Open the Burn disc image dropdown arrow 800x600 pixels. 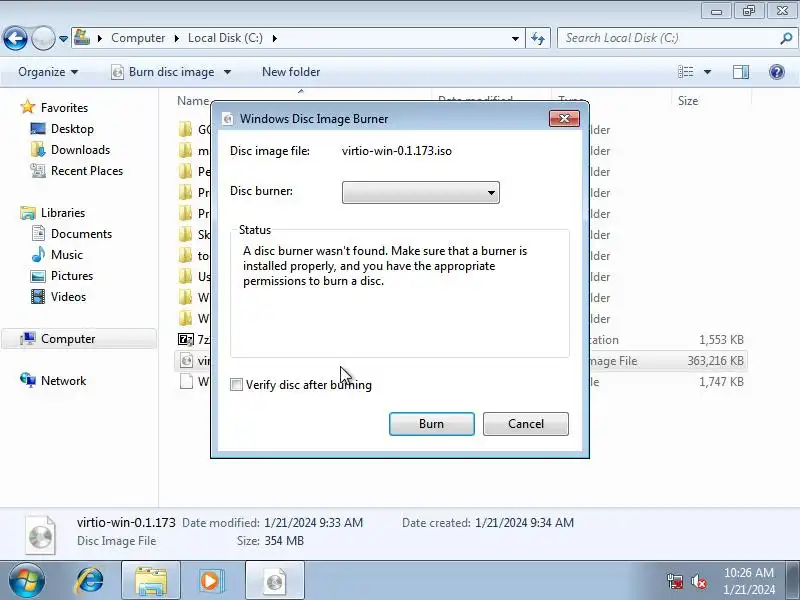click(x=228, y=72)
